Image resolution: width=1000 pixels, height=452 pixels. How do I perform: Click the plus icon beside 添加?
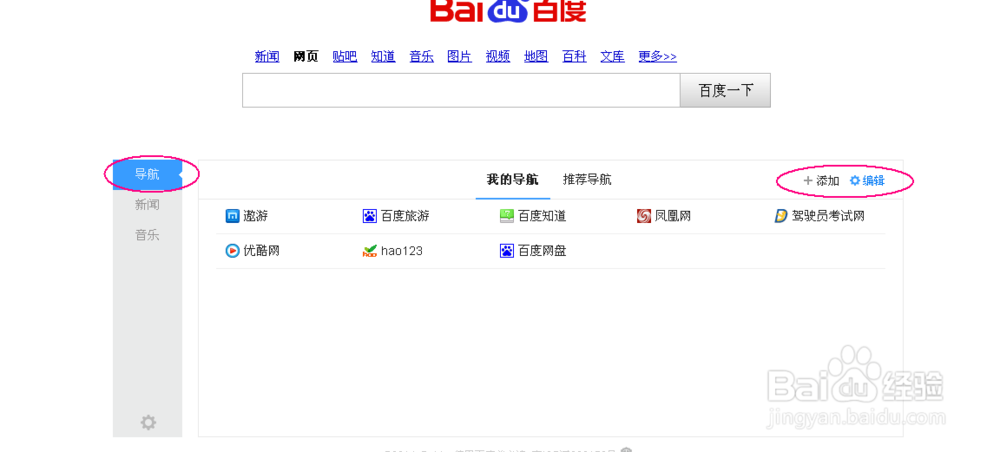point(808,181)
